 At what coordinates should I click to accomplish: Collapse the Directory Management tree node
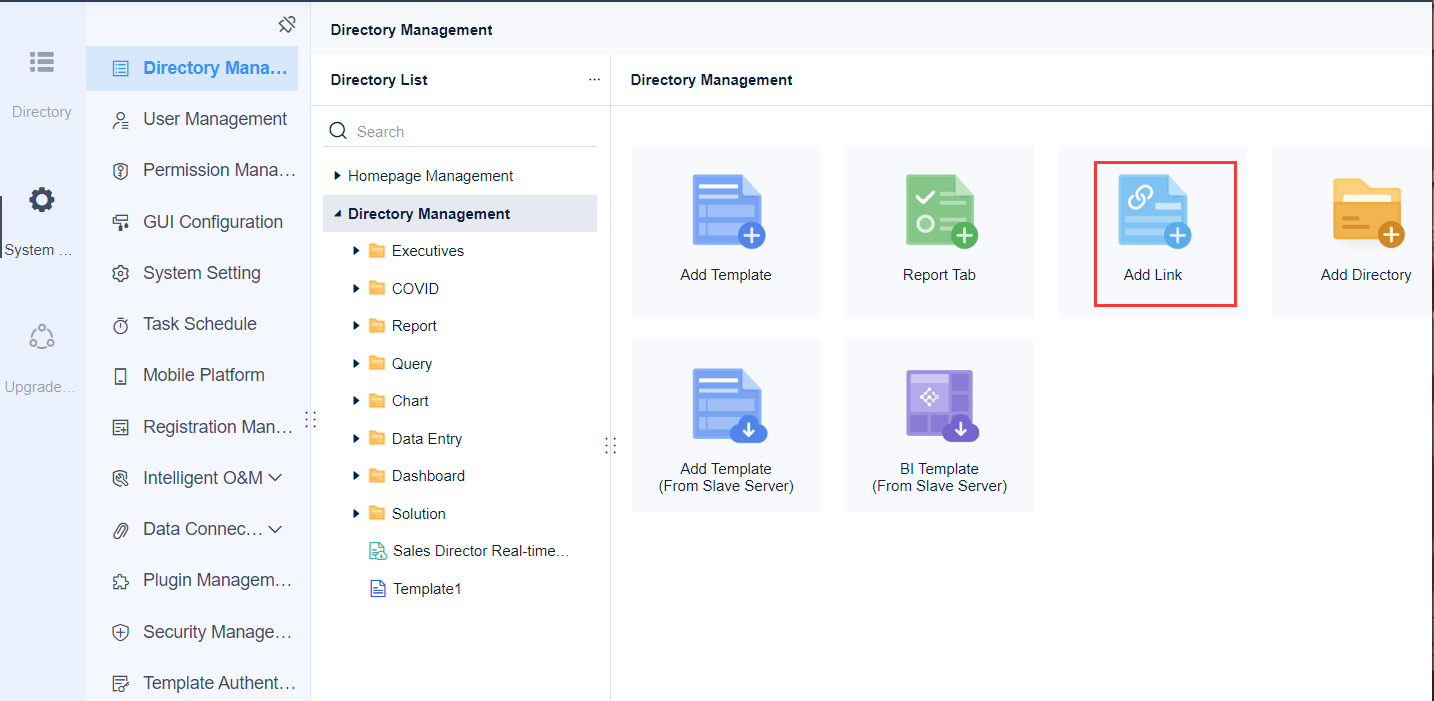pos(337,213)
